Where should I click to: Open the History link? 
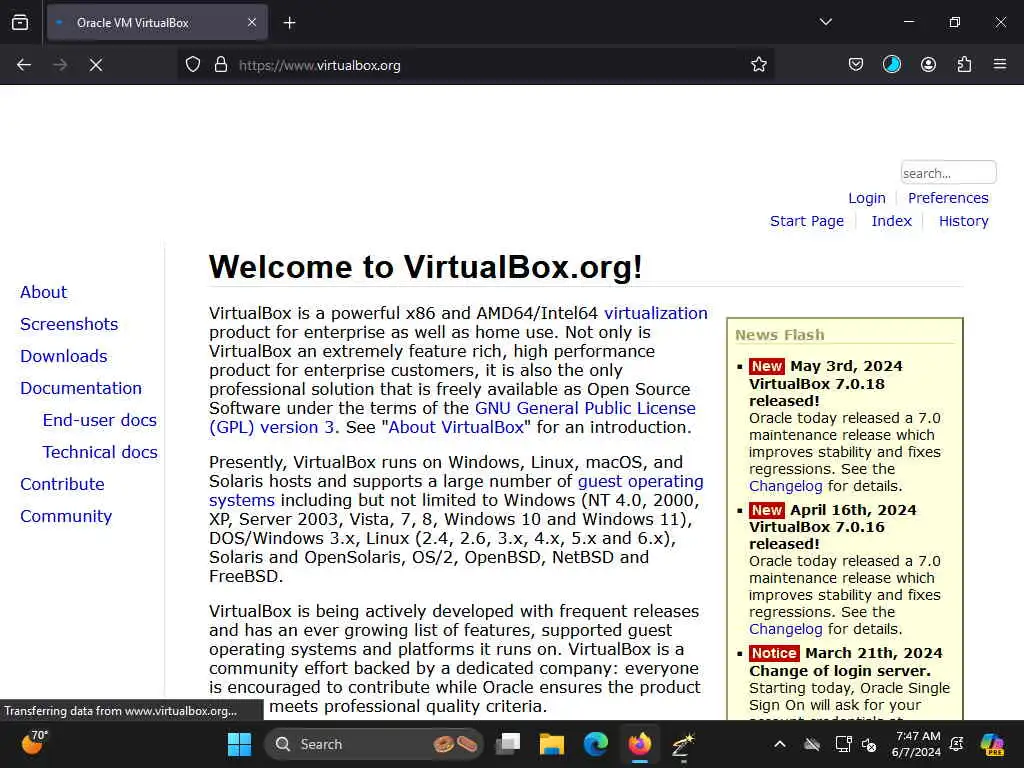pyautogui.click(x=963, y=221)
